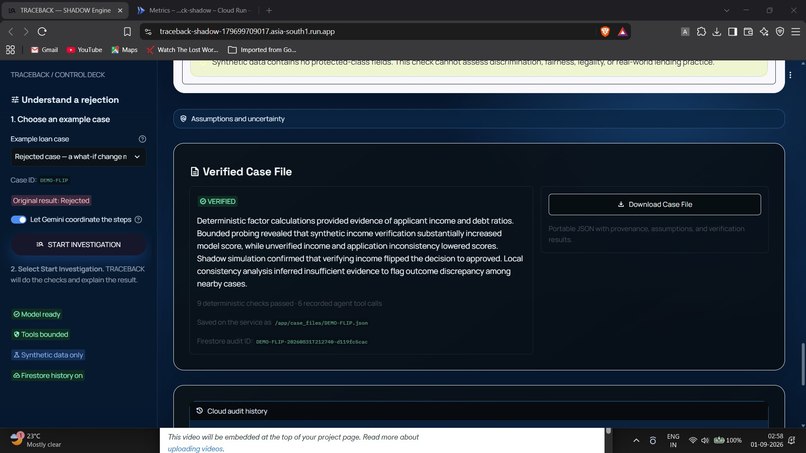The width and height of the screenshot is (806, 453).
Task: Click the Download Case File button
Action: click(x=654, y=204)
